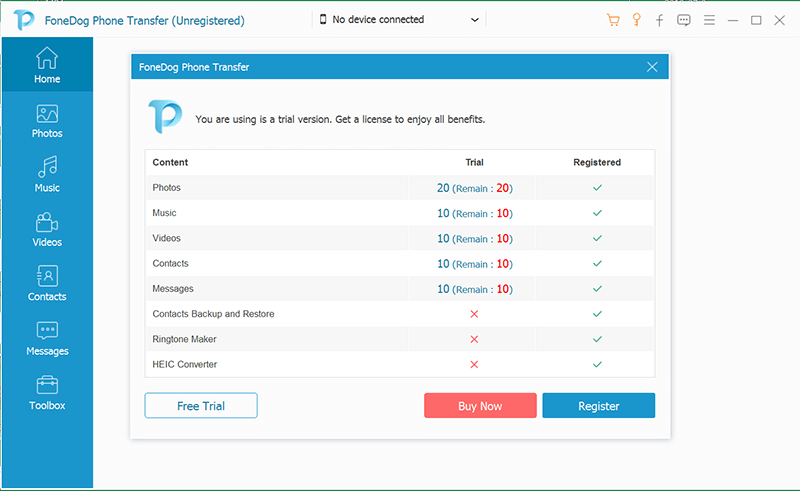This screenshot has width=800, height=491.
Task: Select the Ringtone Maker row text
Action: [x=184, y=339]
